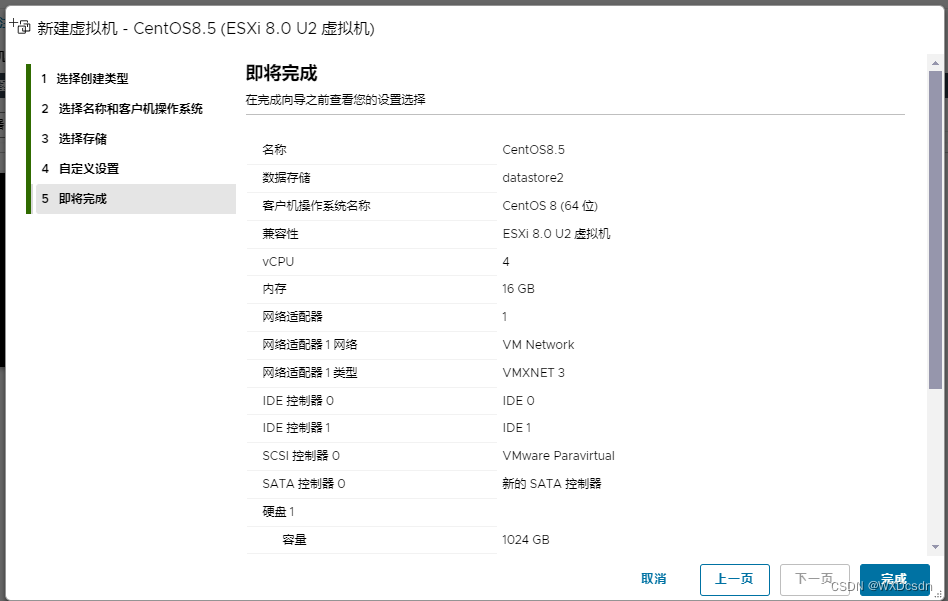Click the IDE 0 value
The height and width of the screenshot is (601, 948).
pyautogui.click(x=518, y=401)
